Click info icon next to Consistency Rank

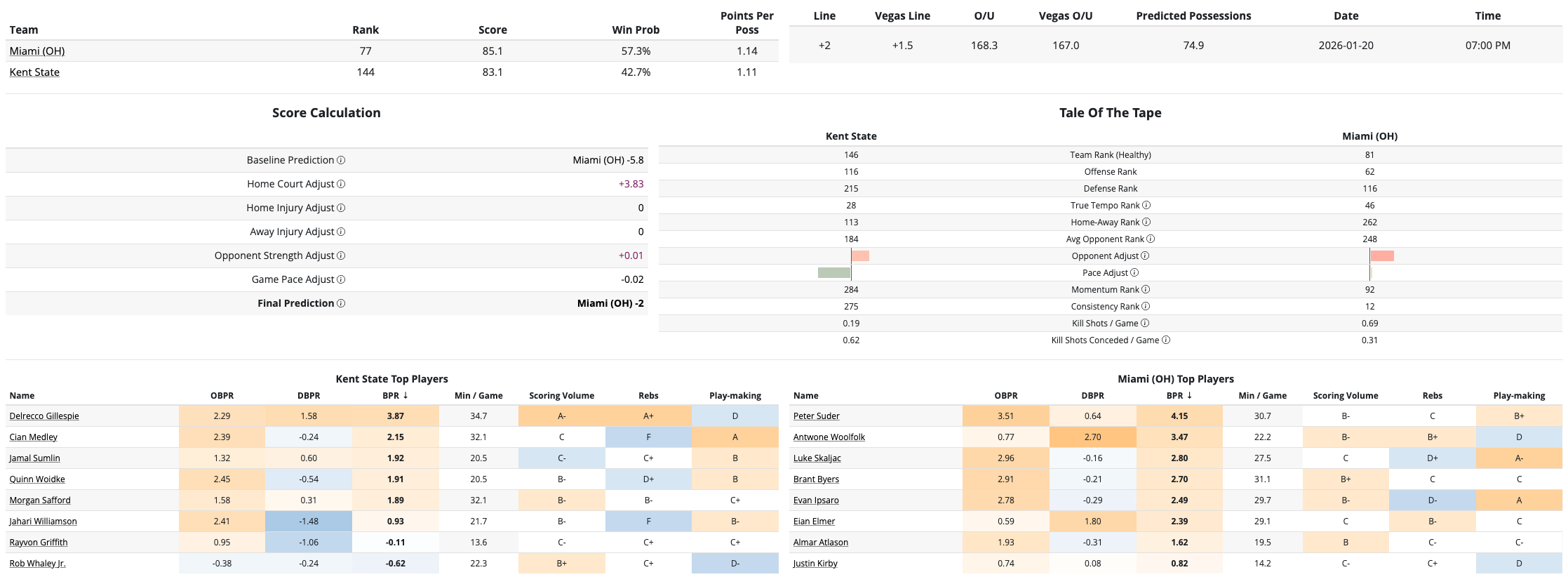[x=1146, y=307]
